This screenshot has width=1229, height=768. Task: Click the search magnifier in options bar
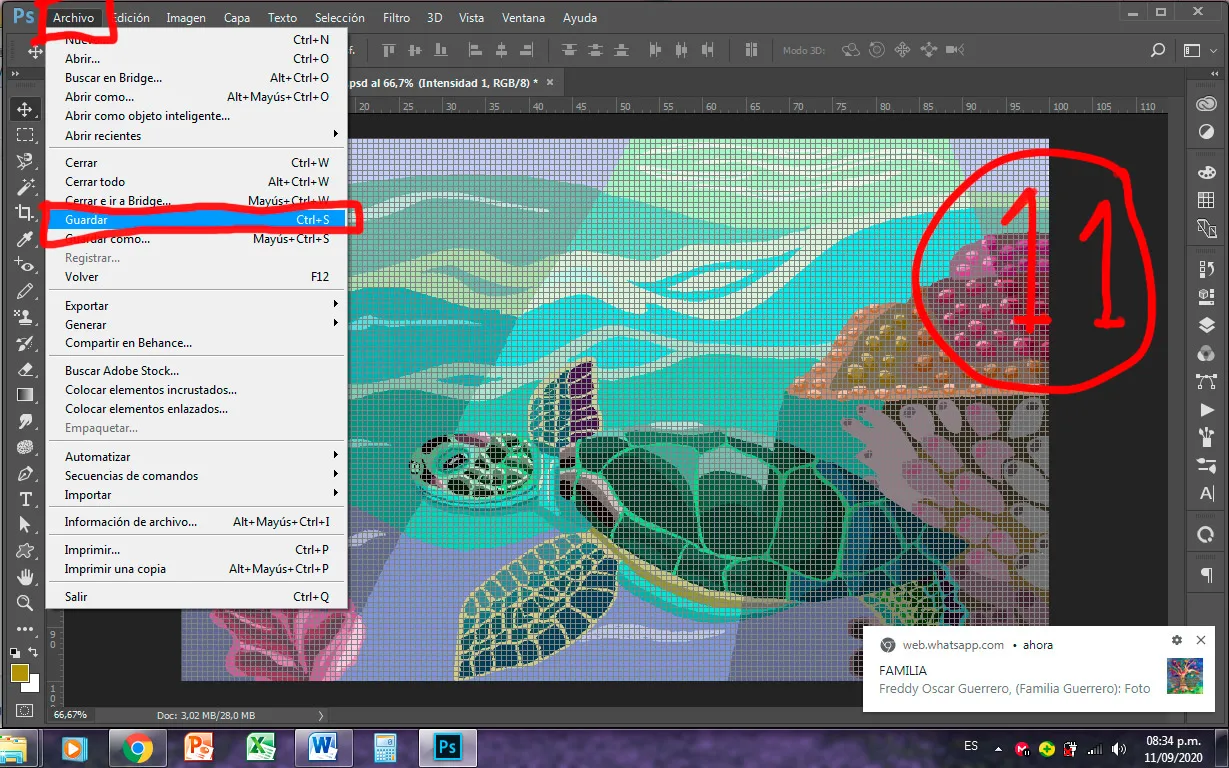coord(1158,50)
